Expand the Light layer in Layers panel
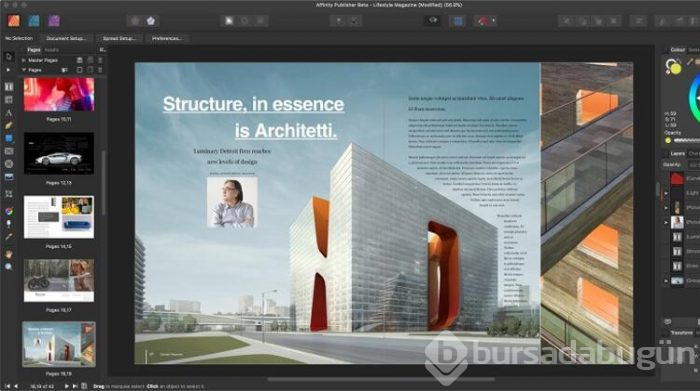Screen dimensions: 700x391 point(666,193)
